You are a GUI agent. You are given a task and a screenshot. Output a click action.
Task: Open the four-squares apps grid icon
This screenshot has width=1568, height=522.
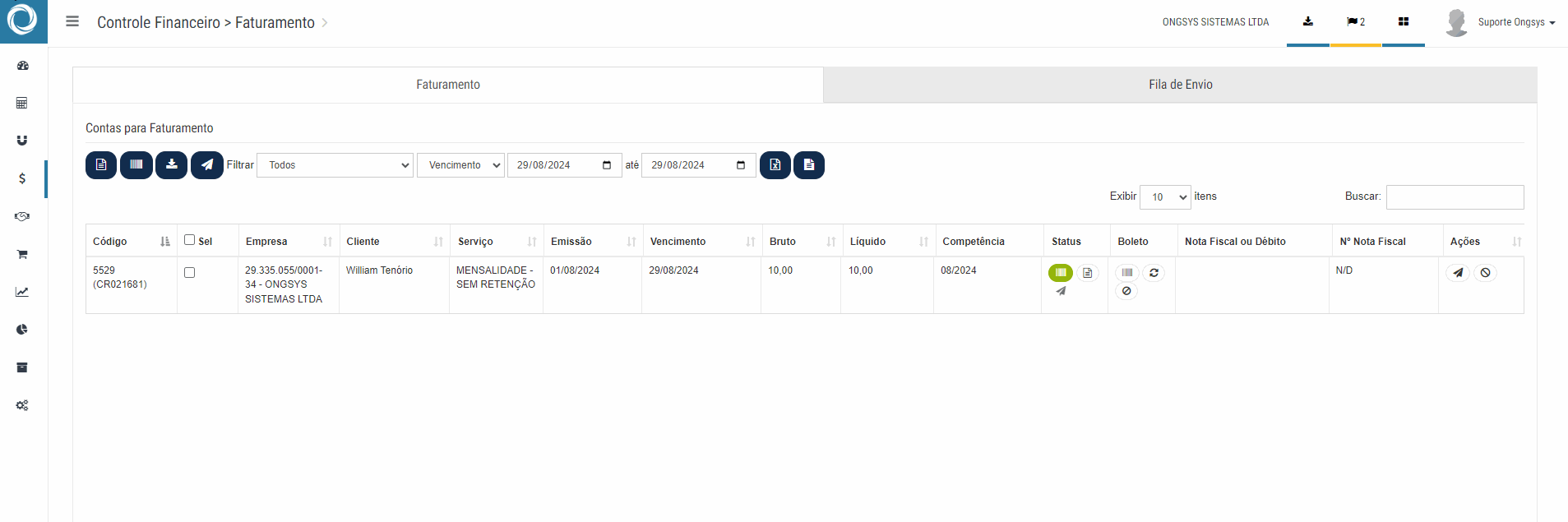1404,22
